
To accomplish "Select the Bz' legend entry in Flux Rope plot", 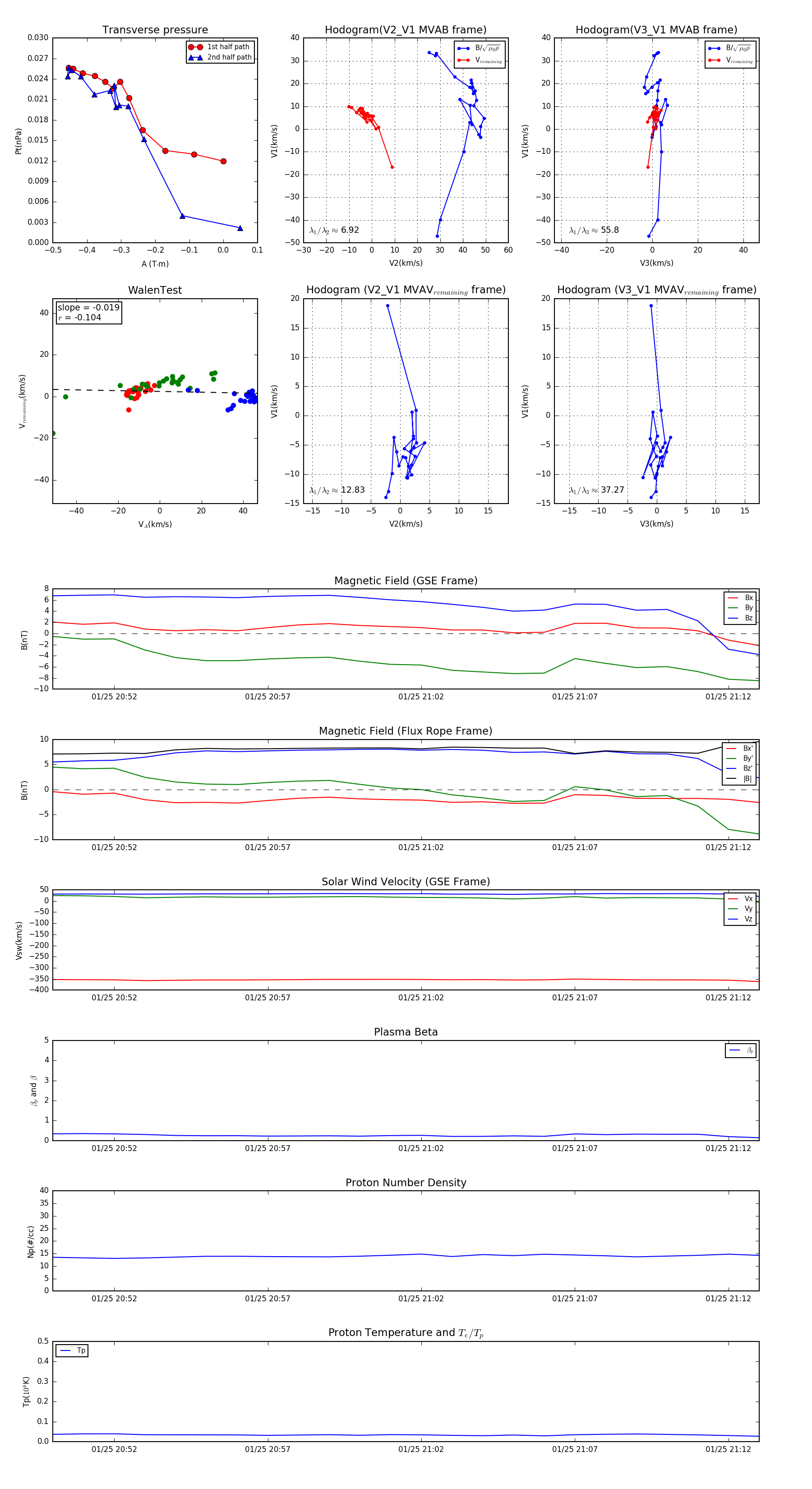I will [x=739, y=768].
